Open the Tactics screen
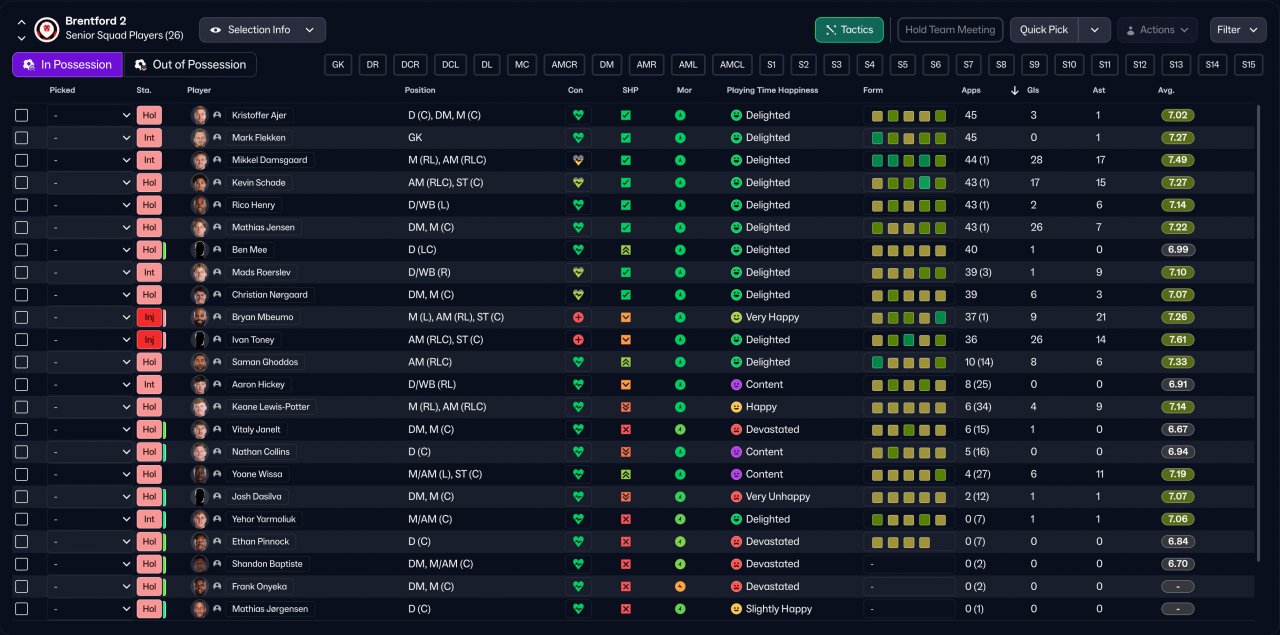Viewport: 1280px width, 635px height. (x=849, y=30)
